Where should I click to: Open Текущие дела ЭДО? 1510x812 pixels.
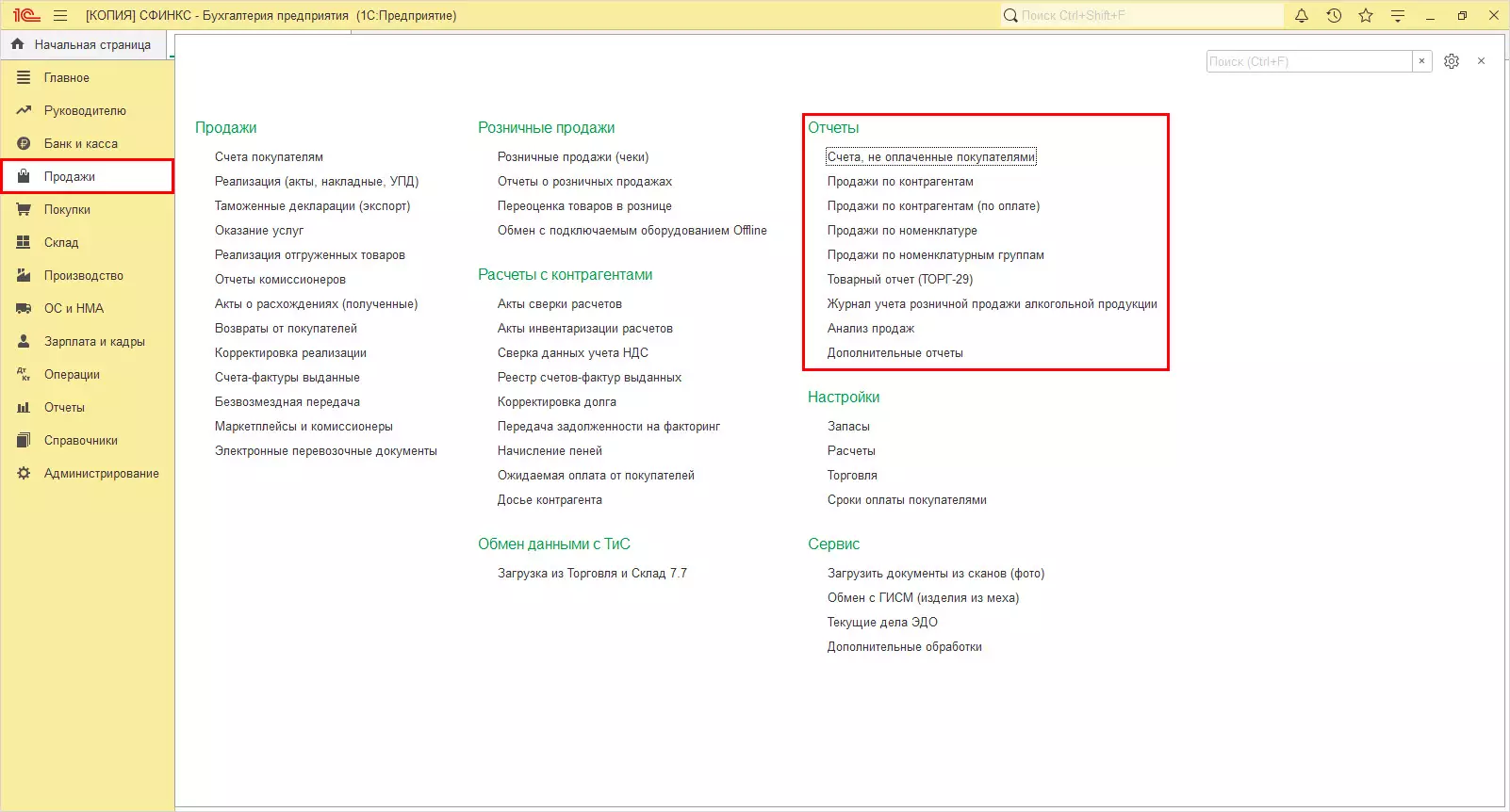[x=882, y=622]
